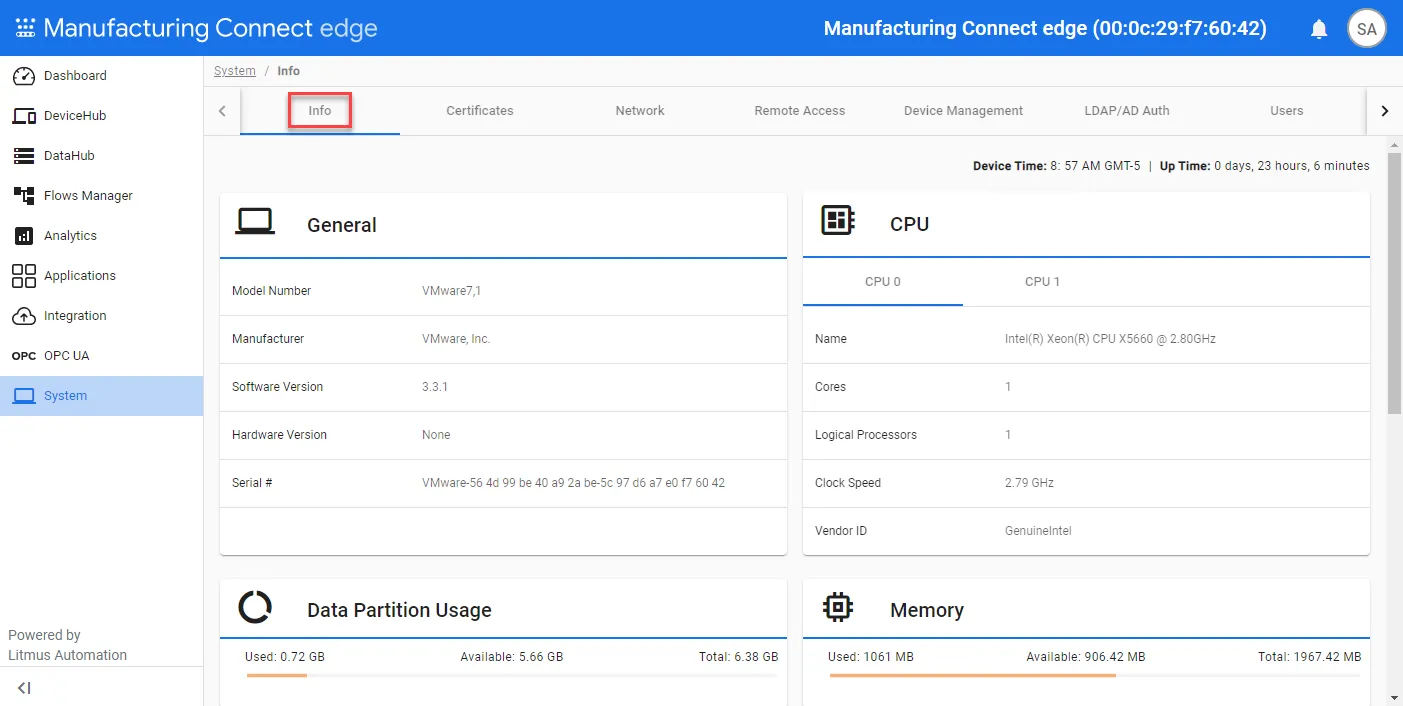
Task: Click the Up Time text
Action: click(x=1264, y=166)
